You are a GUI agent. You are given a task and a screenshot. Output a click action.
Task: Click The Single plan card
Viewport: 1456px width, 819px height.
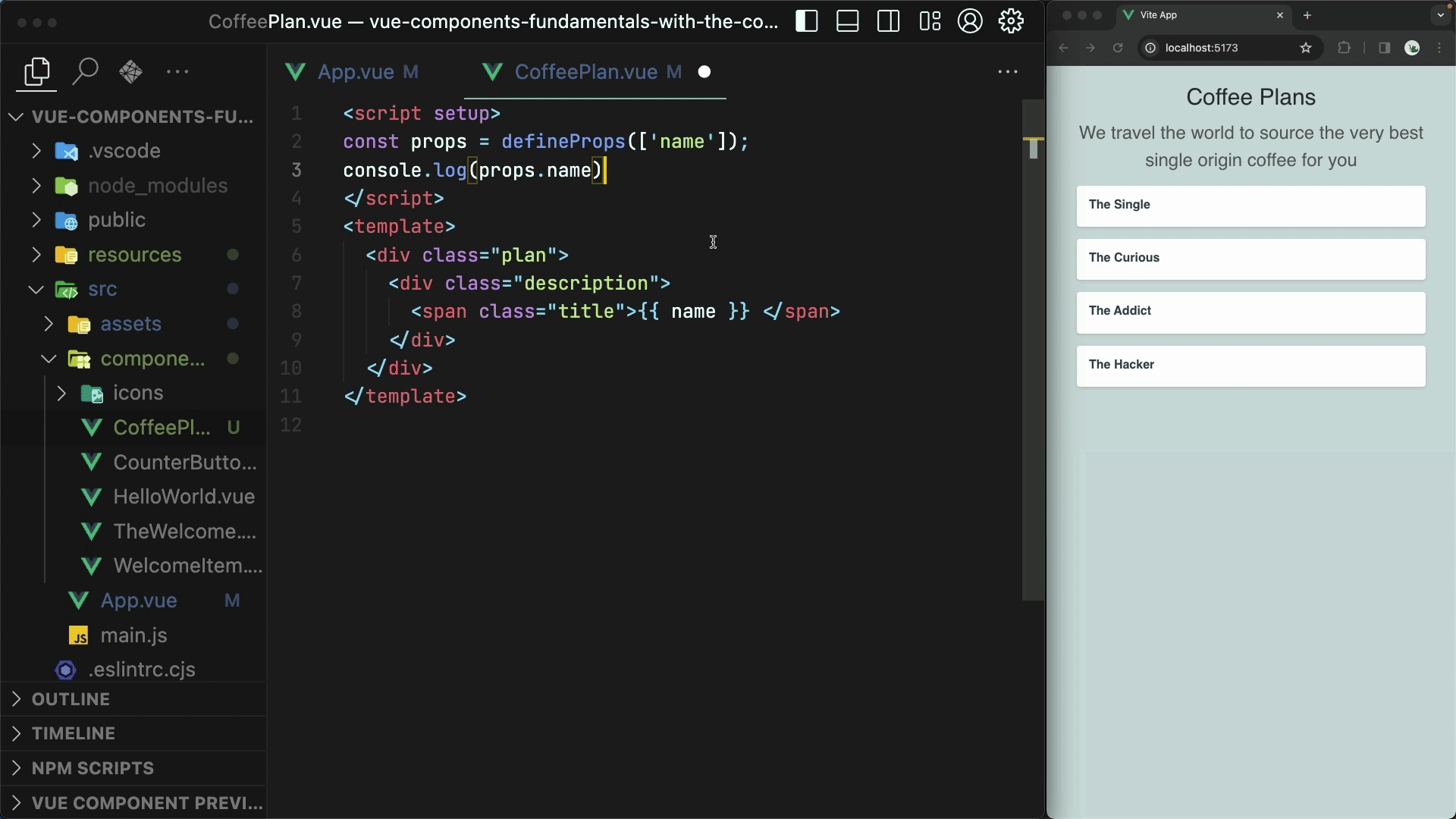tap(1251, 206)
